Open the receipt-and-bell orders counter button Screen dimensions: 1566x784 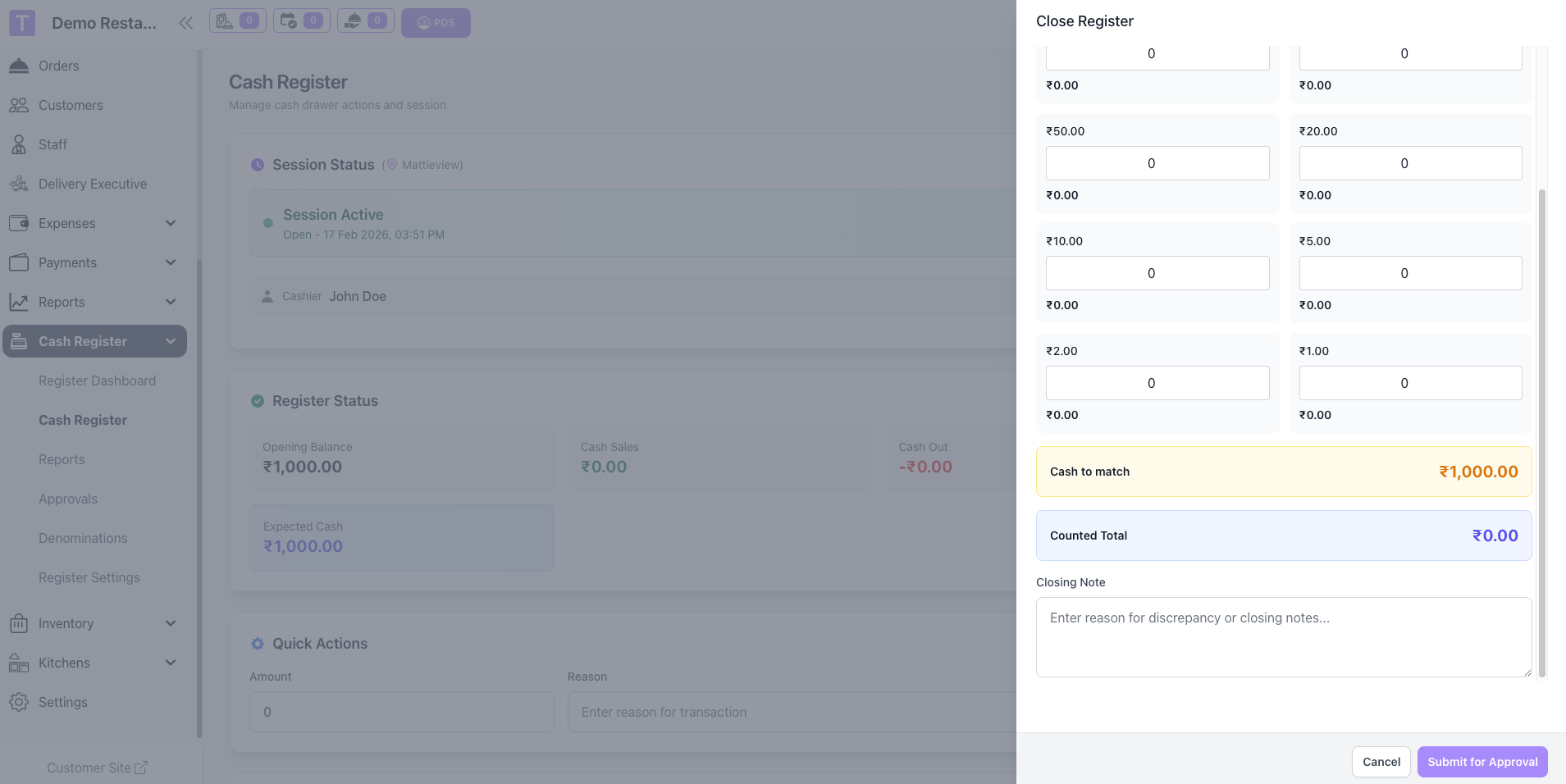(238, 21)
